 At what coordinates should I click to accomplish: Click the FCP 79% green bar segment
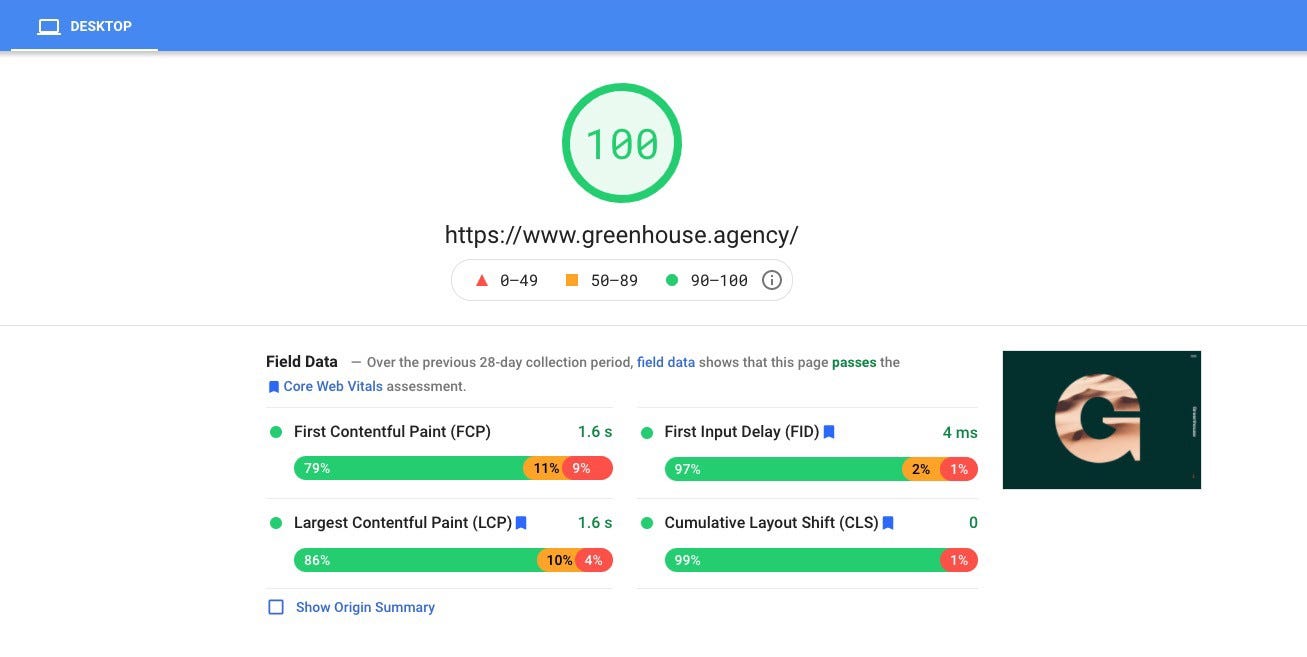click(409, 468)
